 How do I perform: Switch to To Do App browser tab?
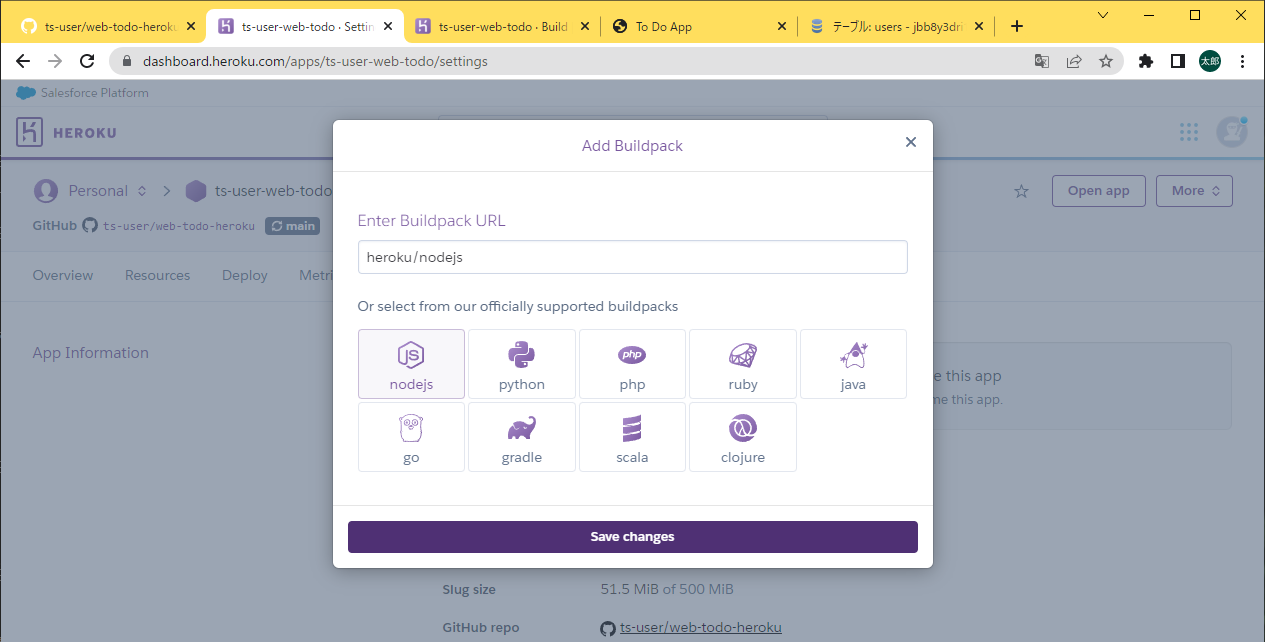click(697, 27)
